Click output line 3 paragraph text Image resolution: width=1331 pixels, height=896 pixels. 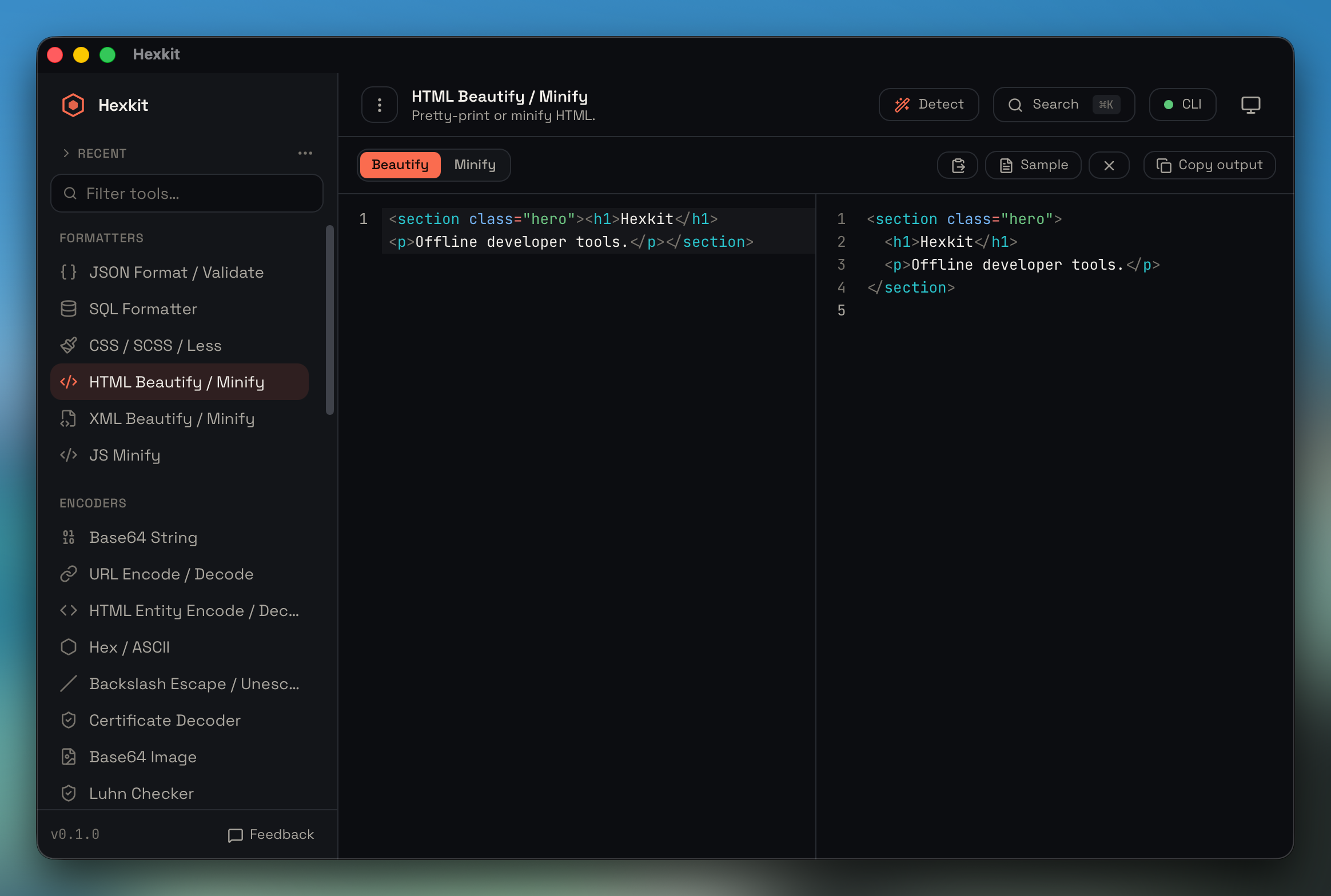click(x=1022, y=265)
